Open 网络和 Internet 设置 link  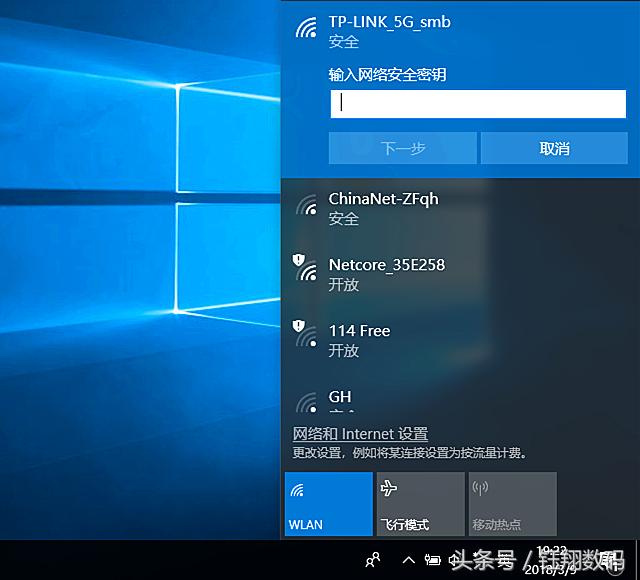click(360, 433)
